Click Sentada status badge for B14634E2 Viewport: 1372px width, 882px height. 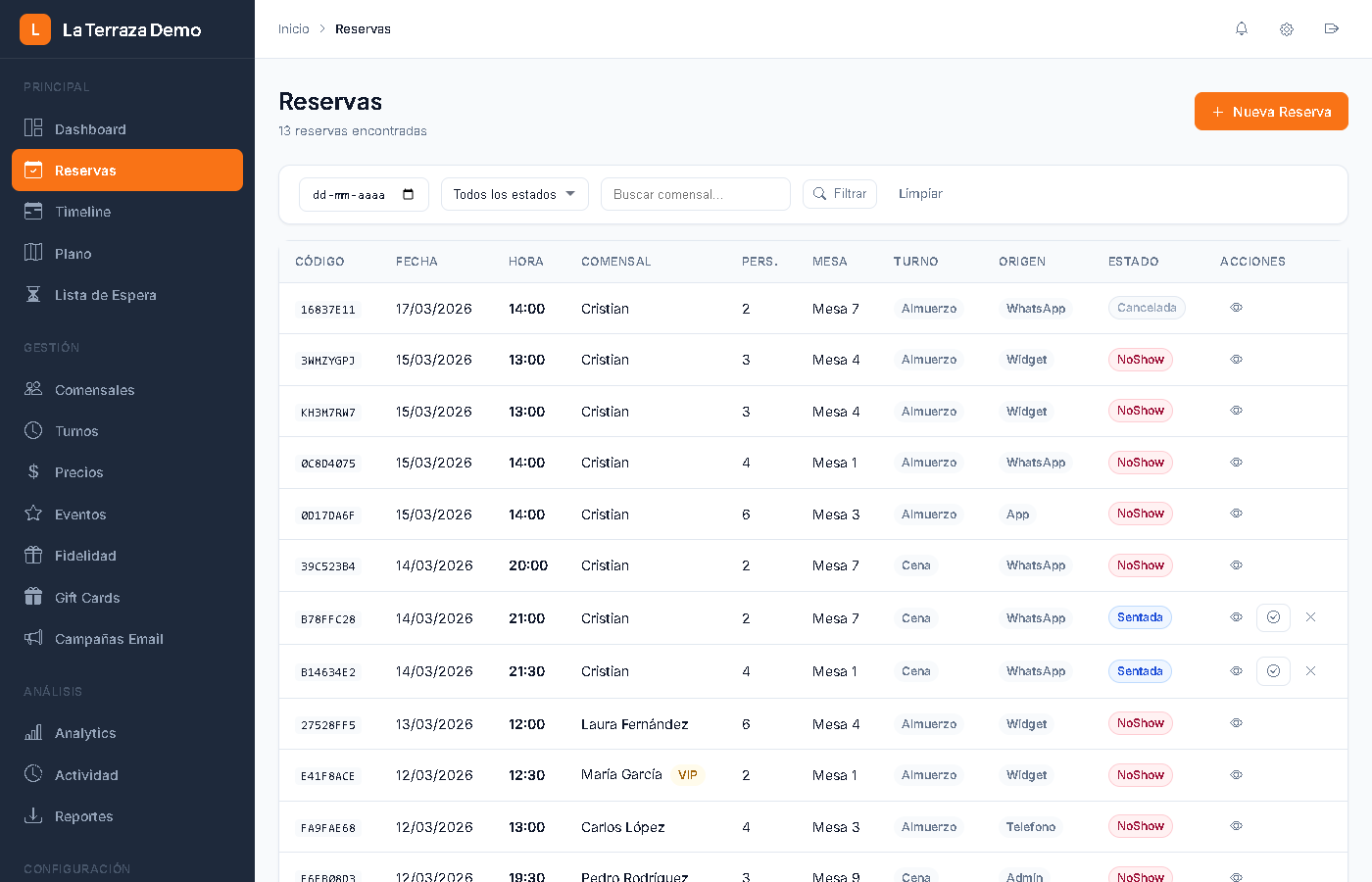pyautogui.click(x=1140, y=671)
